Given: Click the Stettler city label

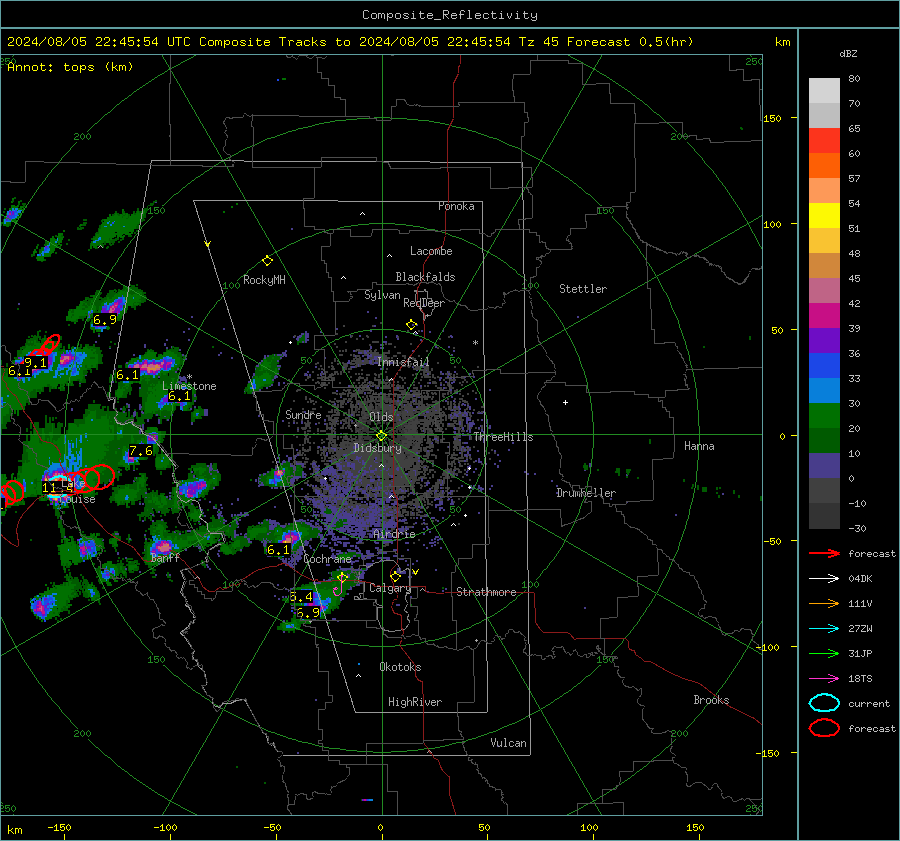Looking at the screenshot, I should click(583, 289).
